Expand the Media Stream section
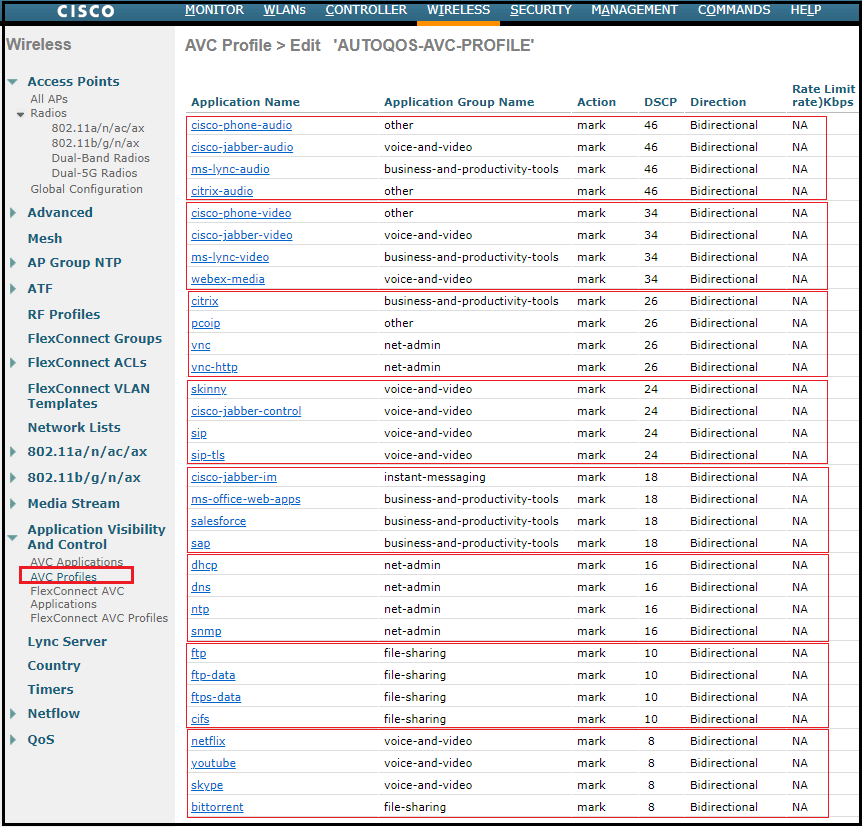Screen dimensions: 862x827 coord(13,504)
